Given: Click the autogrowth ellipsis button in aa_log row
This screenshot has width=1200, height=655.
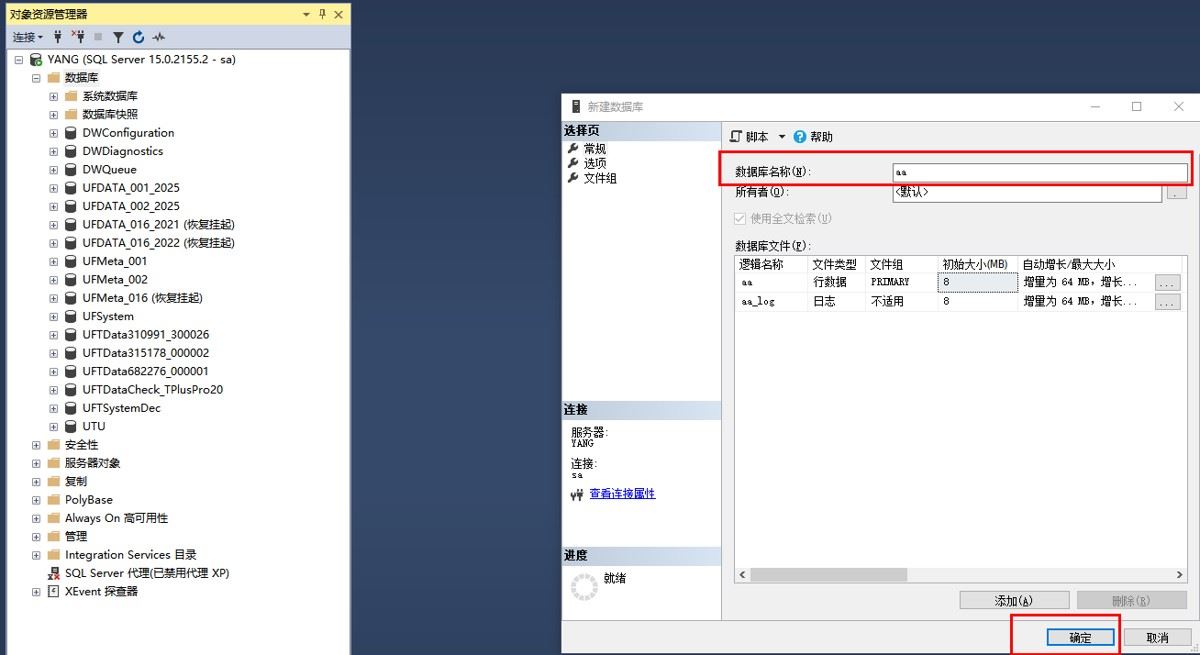Looking at the screenshot, I should tap(1167, 301).
